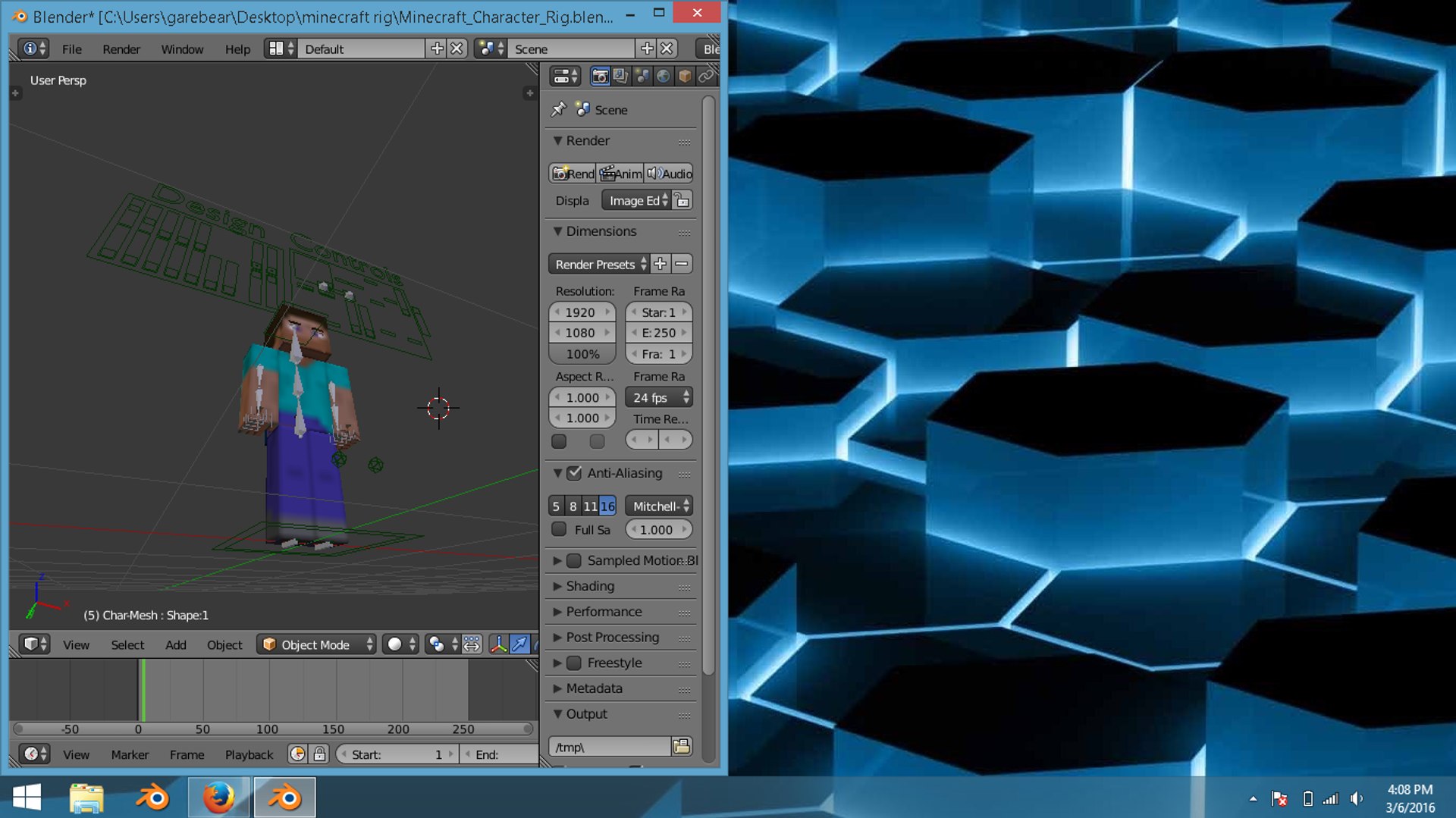This screenshot has height=818, width=1456.
Task: Select the translate manipulator arrow icon
Action: click(519, 644)
